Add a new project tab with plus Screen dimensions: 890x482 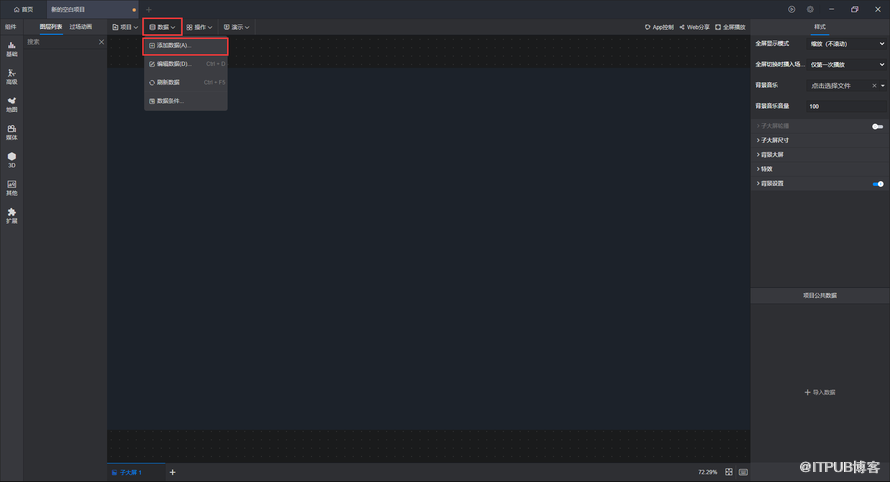click(x=149, y=10)
